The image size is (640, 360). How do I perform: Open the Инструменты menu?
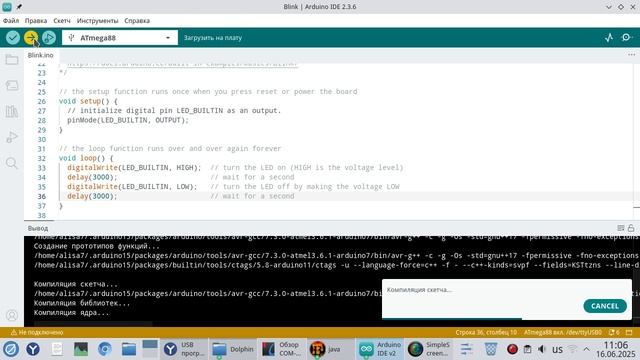coord(98,20)
